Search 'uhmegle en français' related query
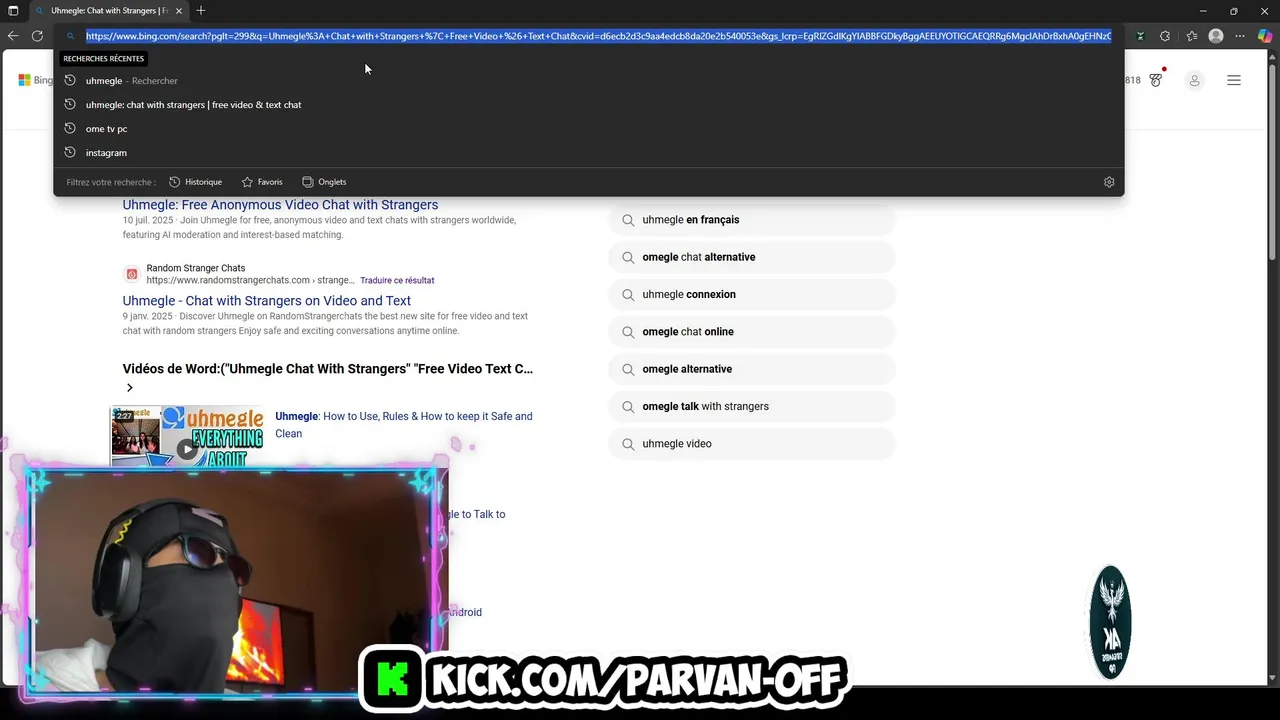The width and height of the screenshot is (1280, 720). [752, 220]
